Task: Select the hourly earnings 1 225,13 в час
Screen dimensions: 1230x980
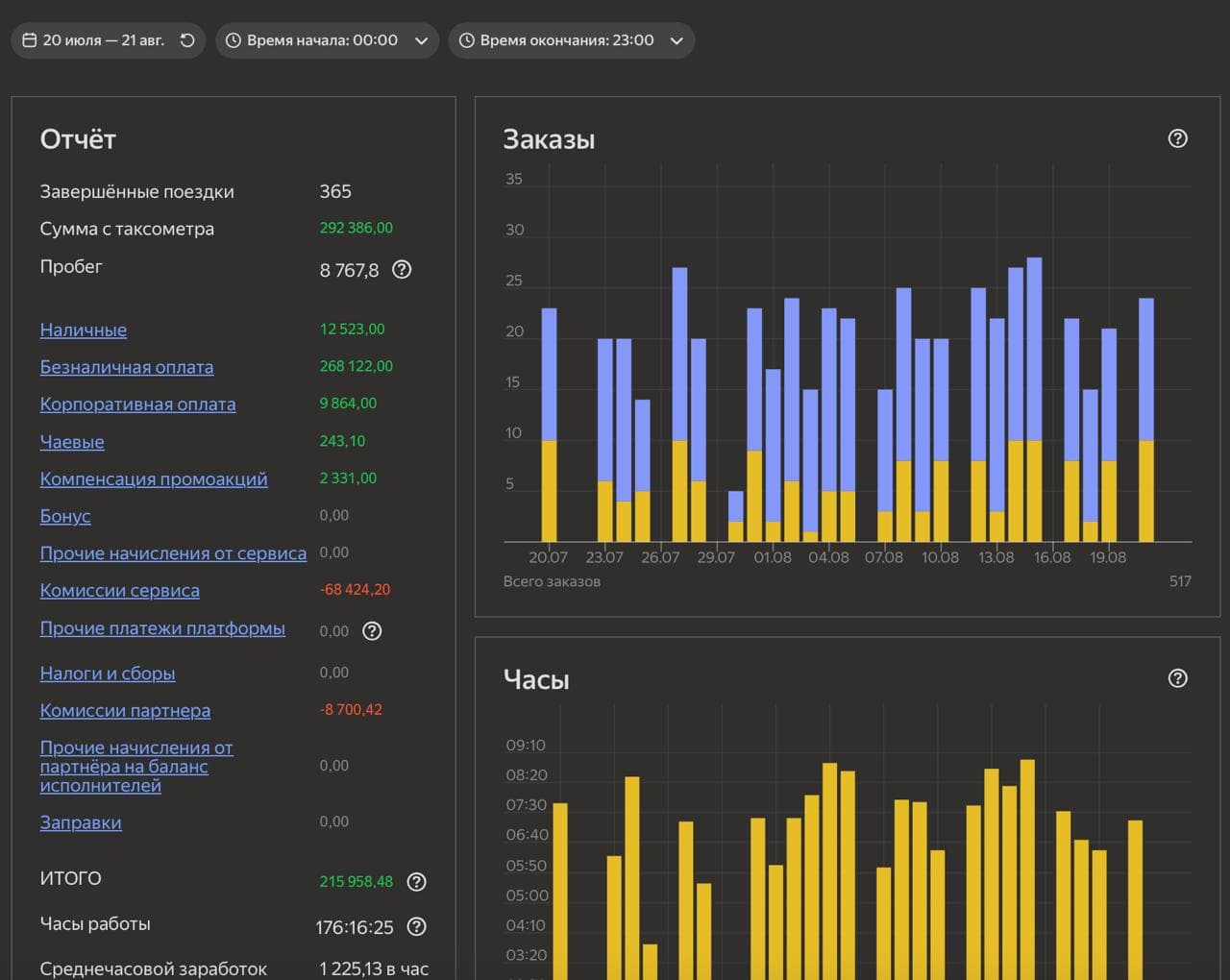Action: (374, 968)
